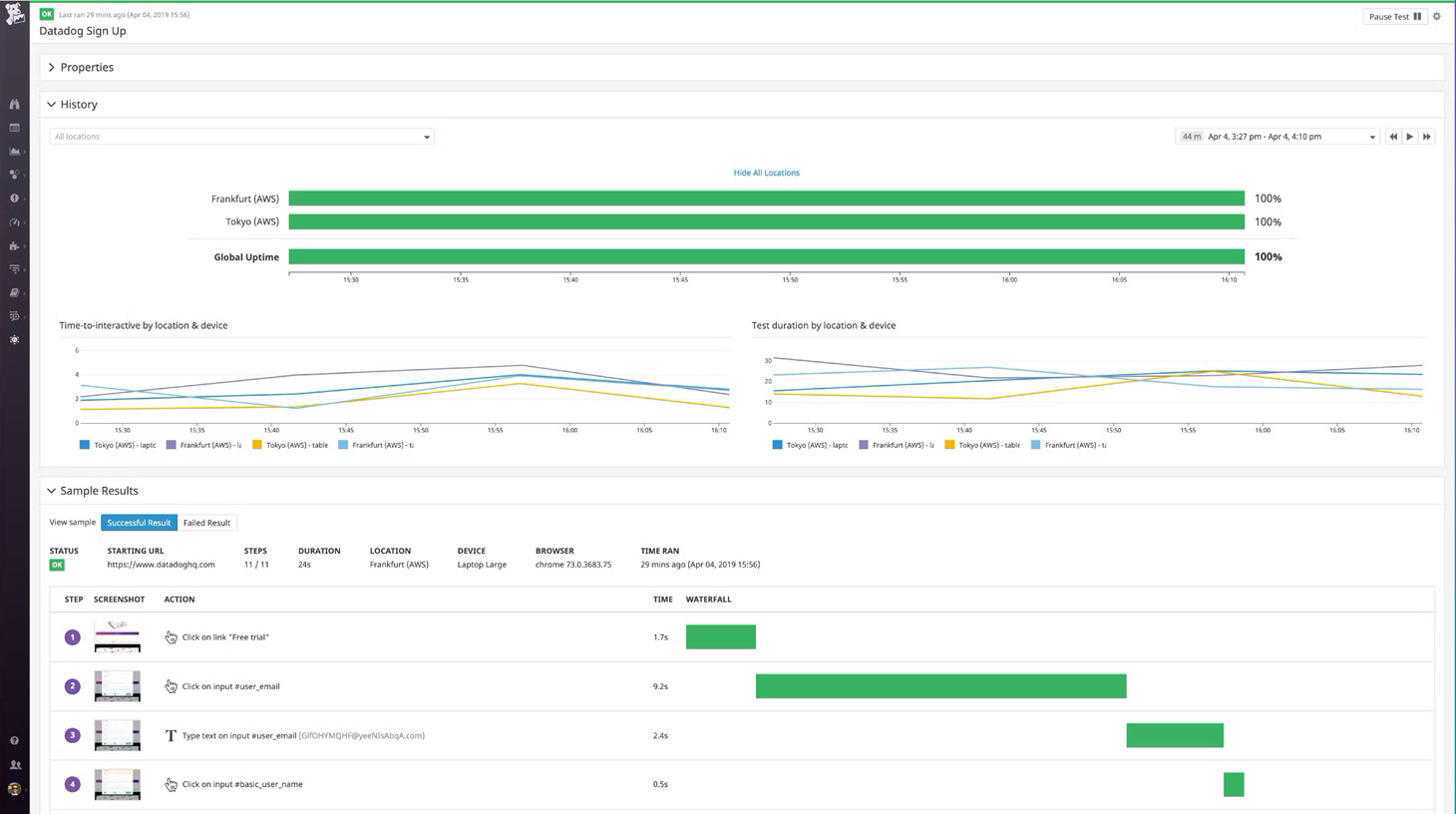Open the test settings gear near Pause Test
Viewport: 1456px width, 814px height.
(x=1436, y=16)
